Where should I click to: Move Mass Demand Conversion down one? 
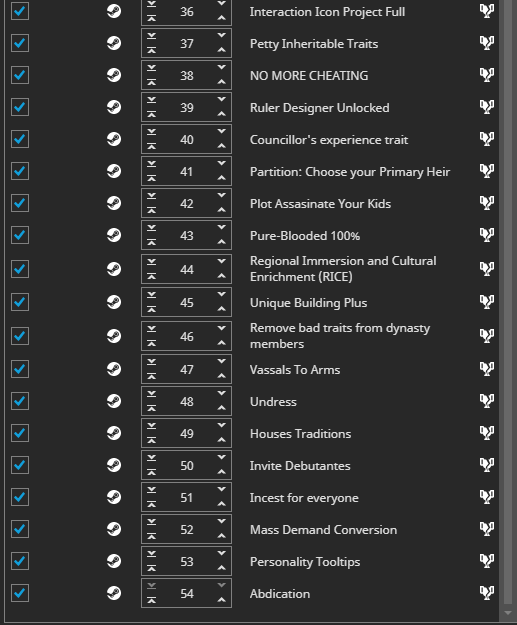(x=222, y=521)
